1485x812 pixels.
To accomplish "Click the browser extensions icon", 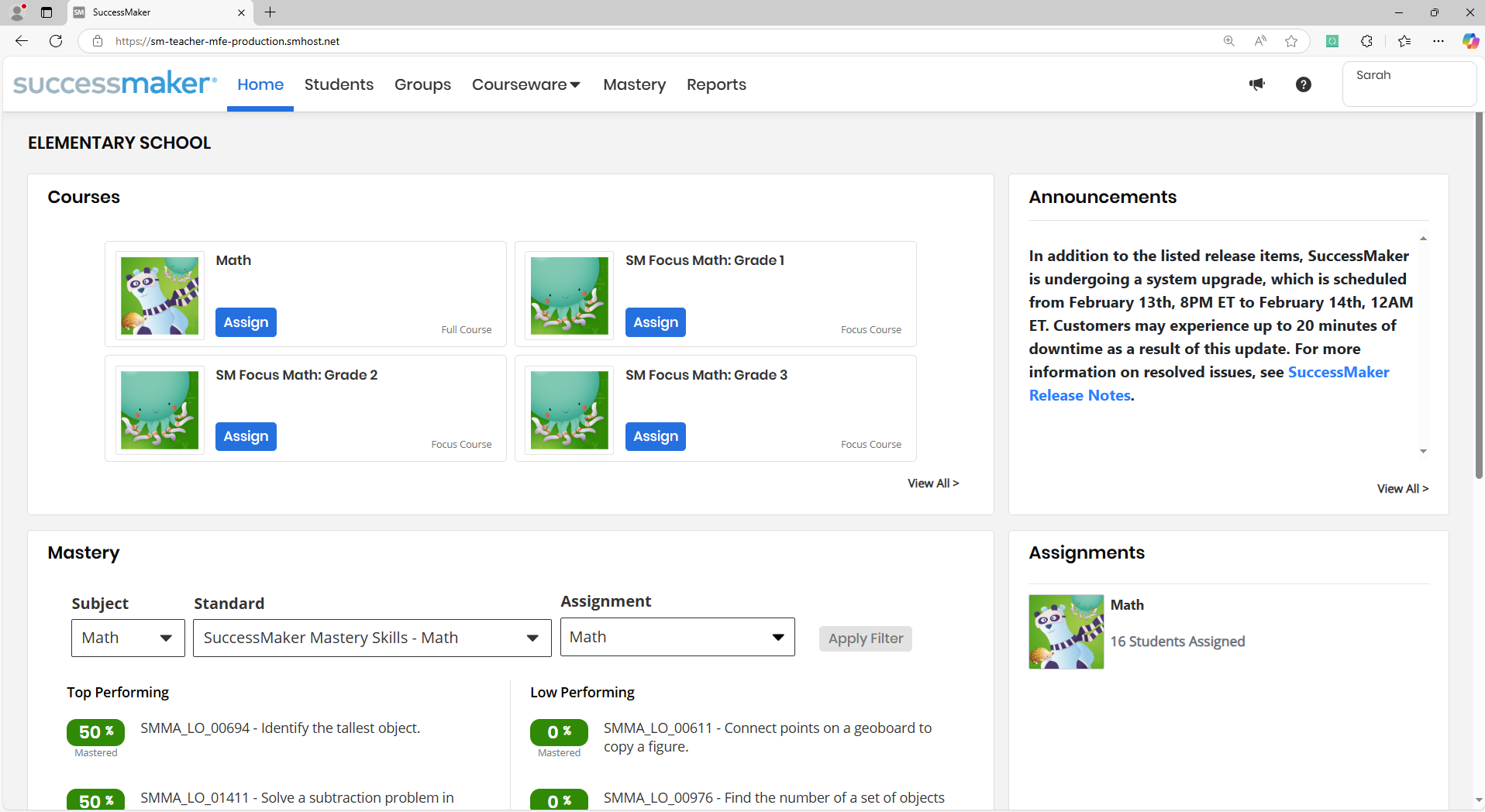I will coord(1367,40).
